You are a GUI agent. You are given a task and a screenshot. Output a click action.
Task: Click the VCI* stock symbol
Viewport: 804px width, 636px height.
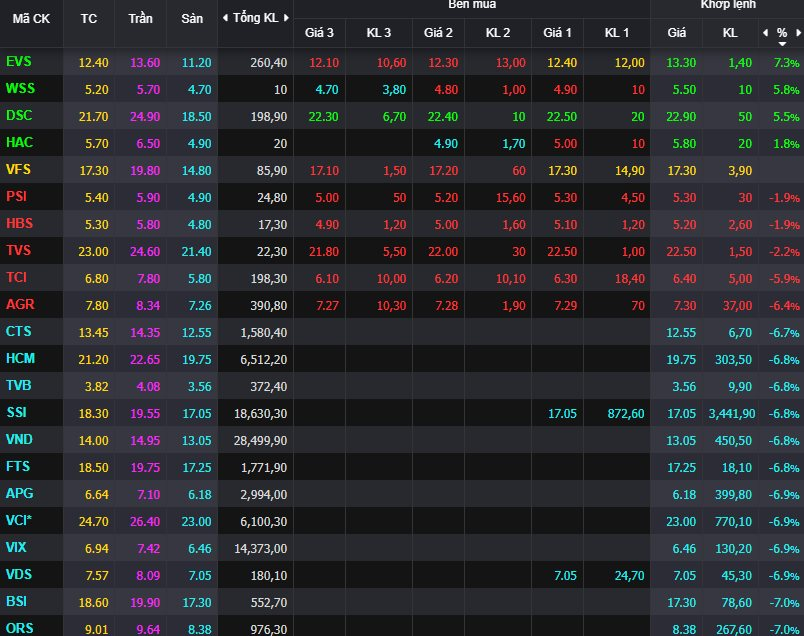point(19,520)
